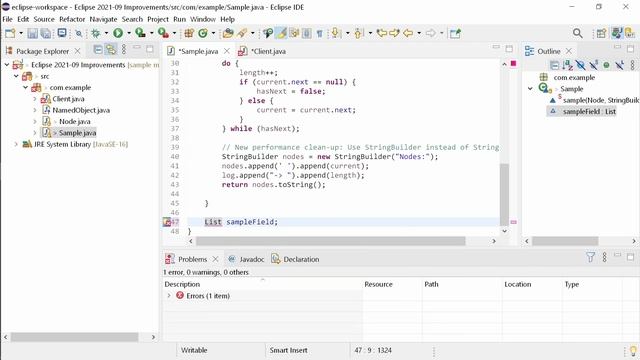
Task: Open dropdown arrow next to Run button
Action: [129, 33]
